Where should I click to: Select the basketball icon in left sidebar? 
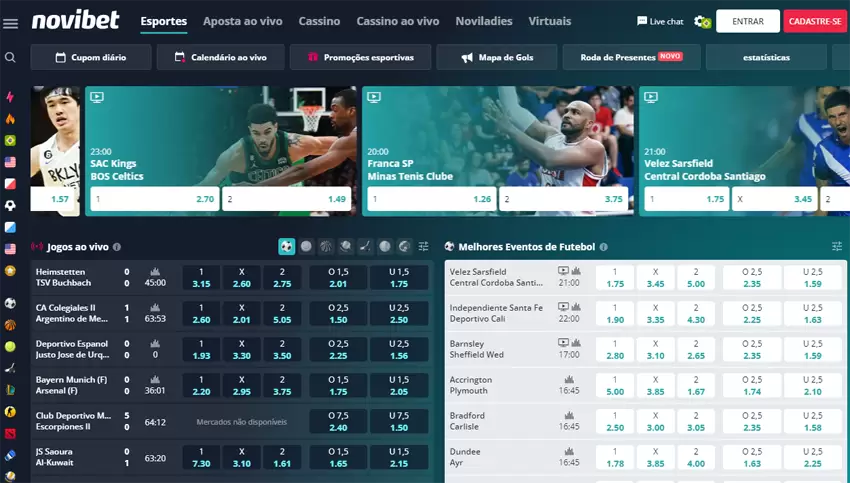point(10,325)
